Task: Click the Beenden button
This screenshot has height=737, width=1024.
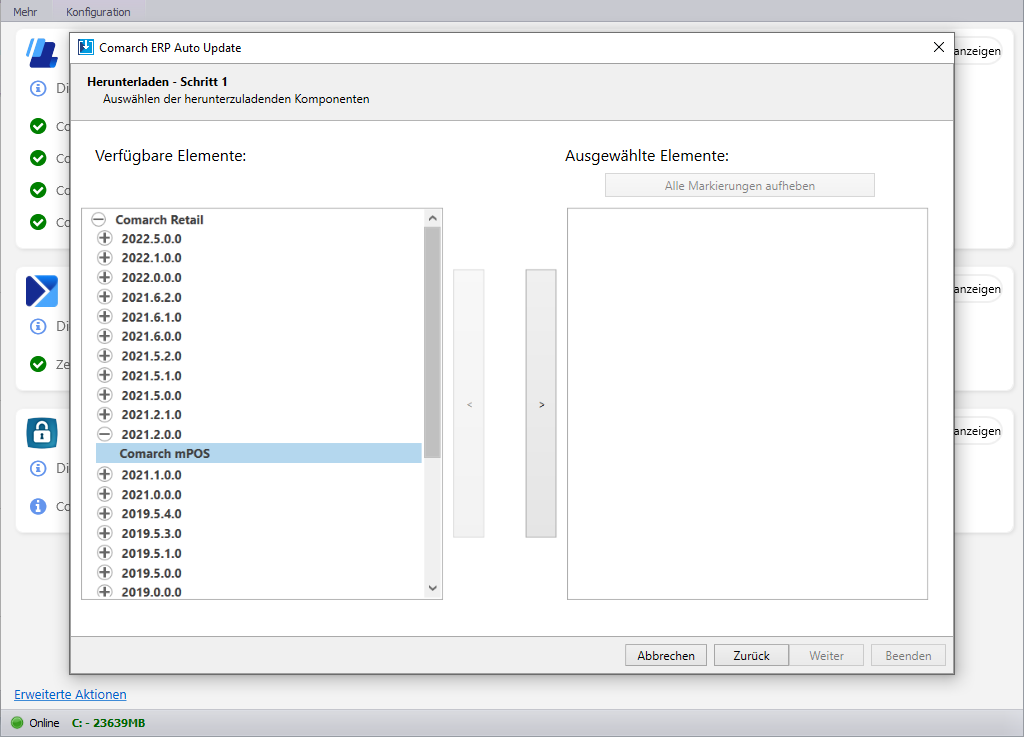Action: pyautogui.click(x=908, y=655)
